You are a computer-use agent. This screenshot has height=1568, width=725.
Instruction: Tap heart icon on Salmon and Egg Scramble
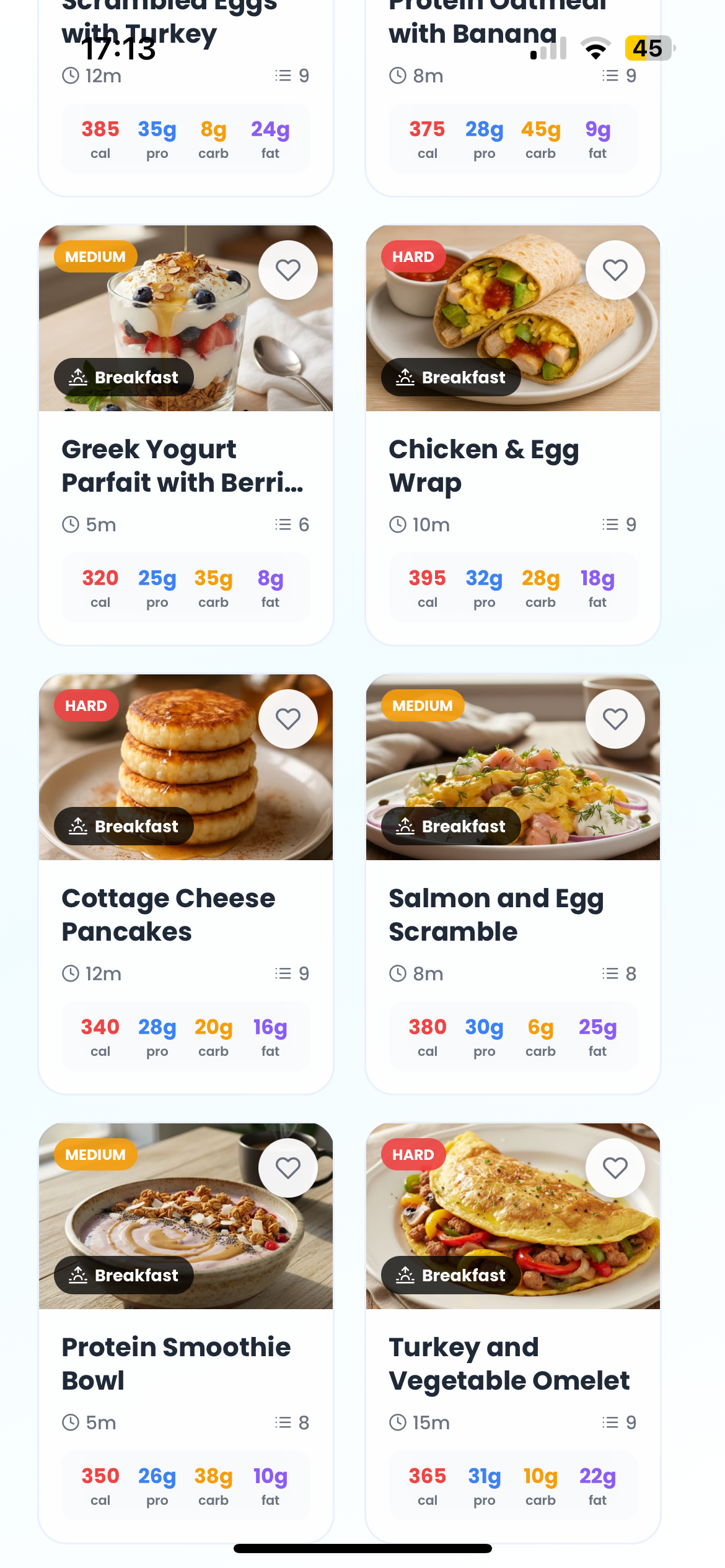[x=615, y=719]
